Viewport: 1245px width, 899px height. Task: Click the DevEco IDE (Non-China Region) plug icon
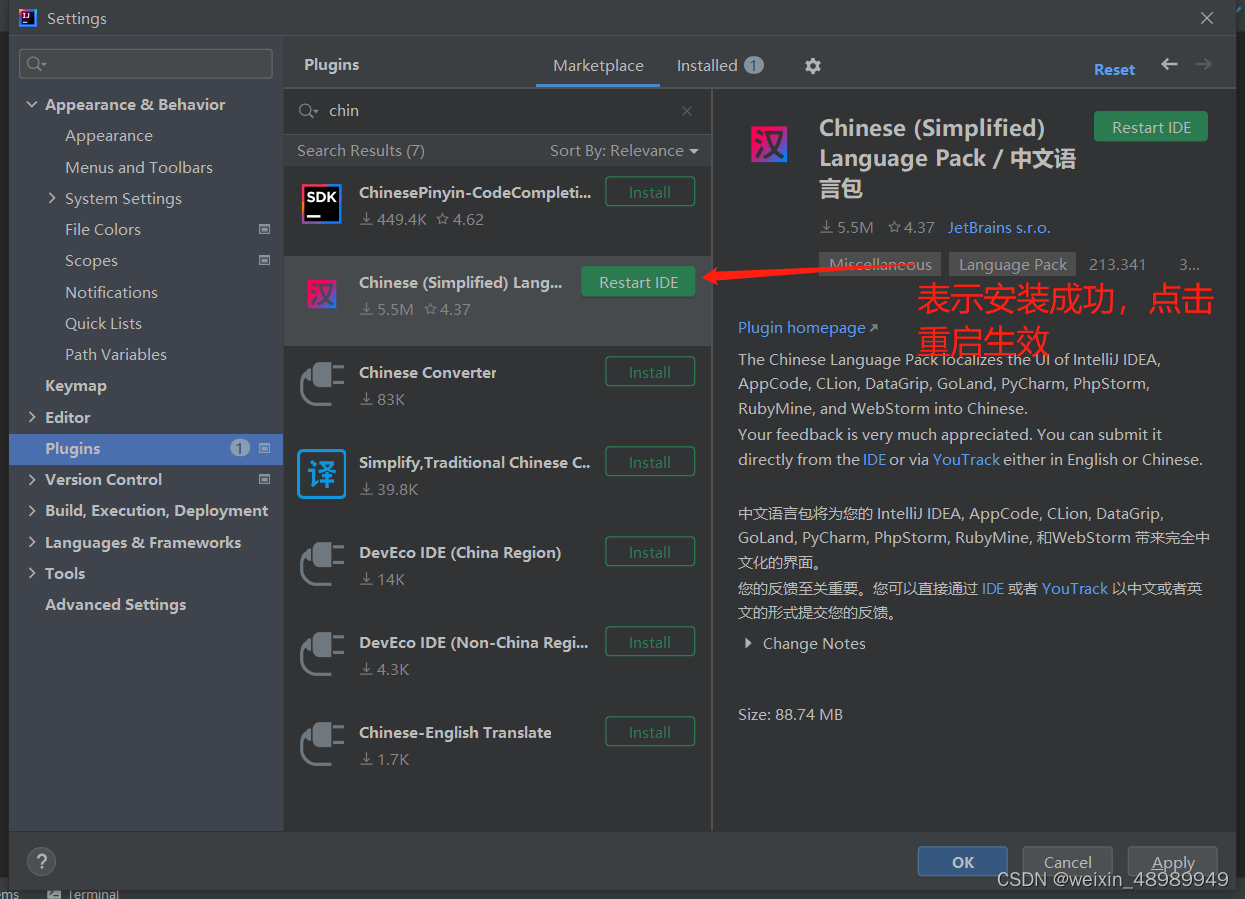pos(322,654)
